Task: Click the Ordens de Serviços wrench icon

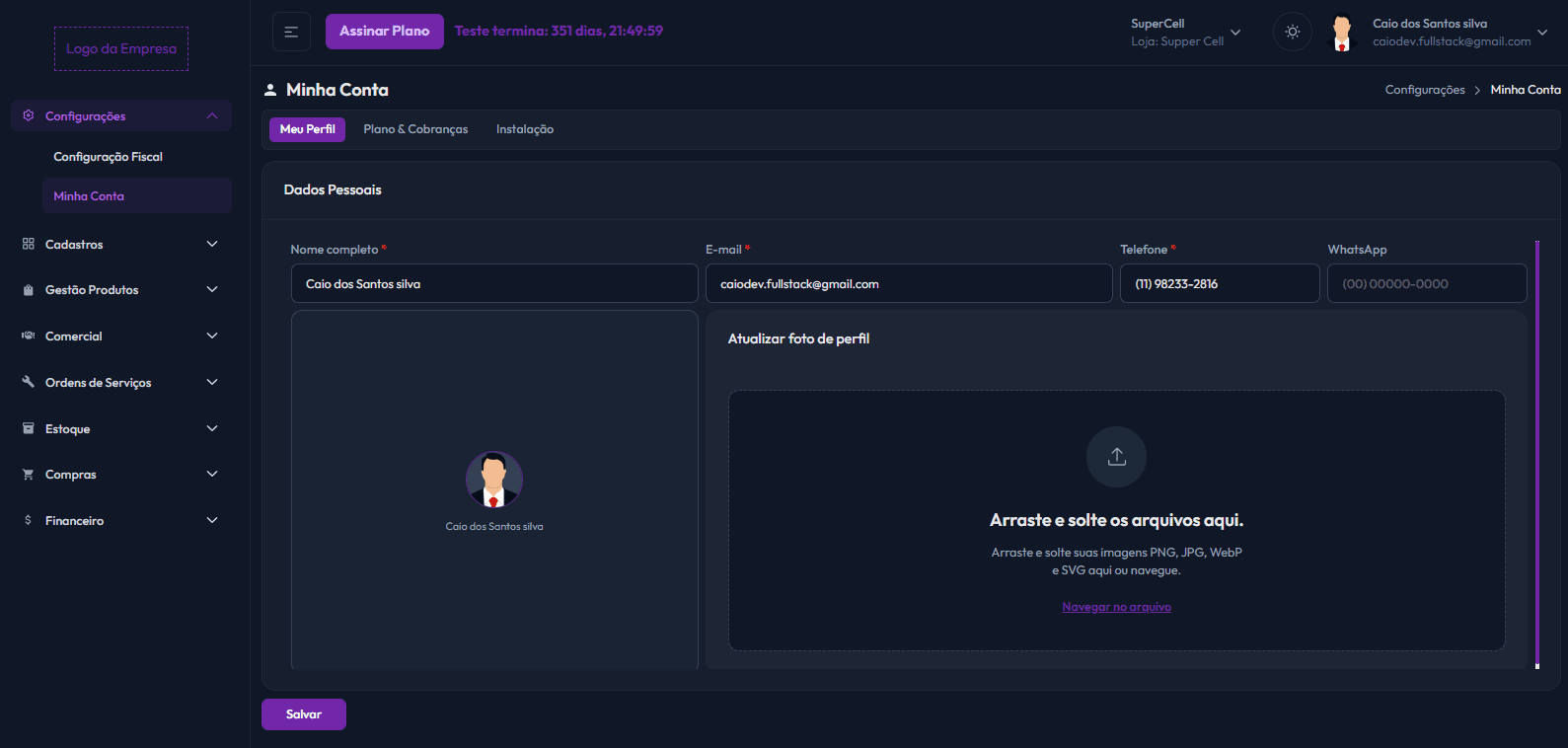Action: [28, 382]
